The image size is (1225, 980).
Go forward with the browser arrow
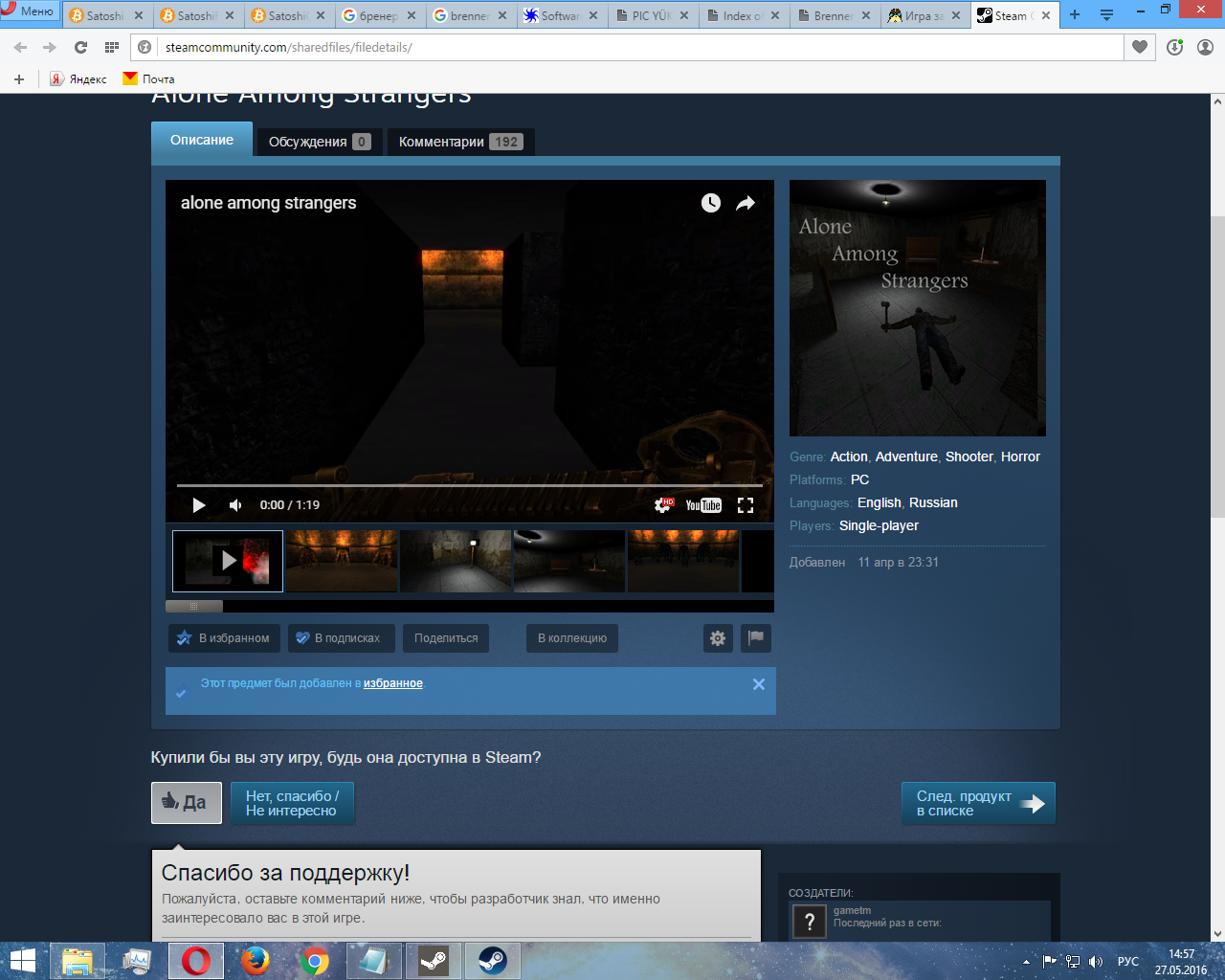click(x=50, y=47)
